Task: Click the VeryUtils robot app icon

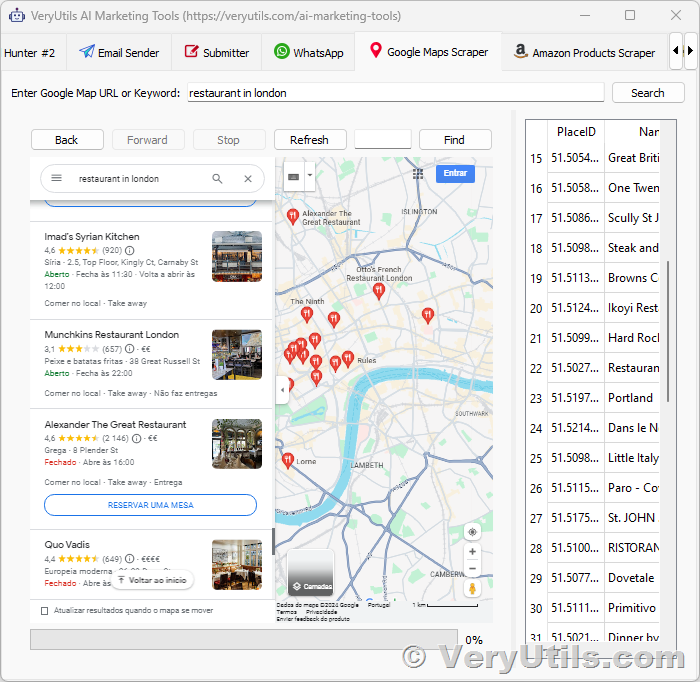Action: [x=17, y=16]
